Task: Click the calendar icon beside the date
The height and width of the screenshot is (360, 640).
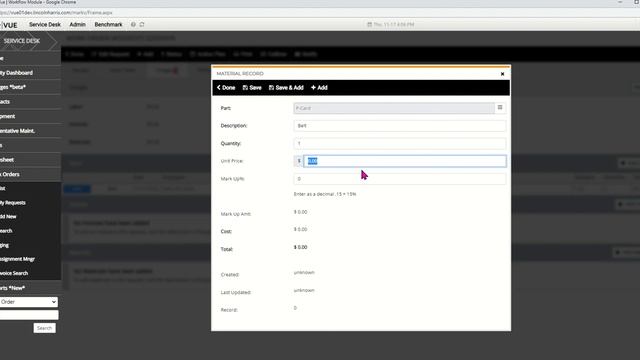Action: [369, 24]
